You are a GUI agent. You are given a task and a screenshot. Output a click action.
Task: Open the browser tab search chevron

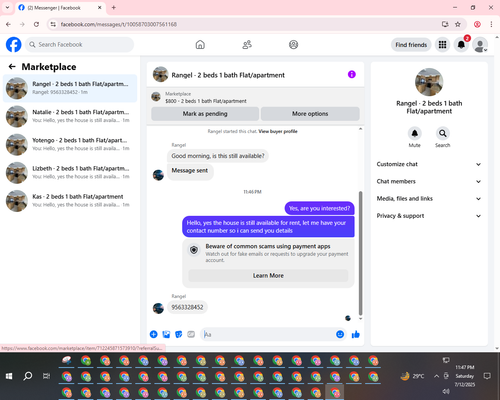(x=7, y=7)
